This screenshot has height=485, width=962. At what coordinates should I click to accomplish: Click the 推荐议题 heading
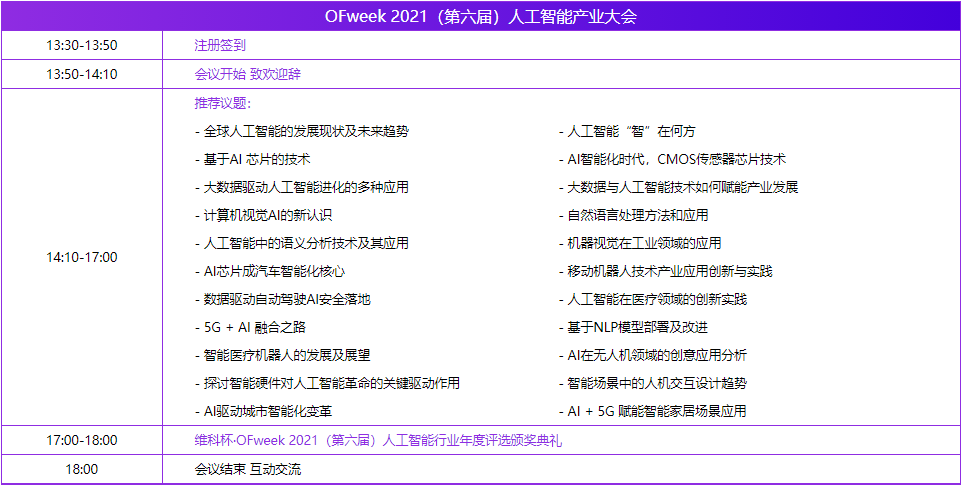pyautogui.click(x=223, y=103)
